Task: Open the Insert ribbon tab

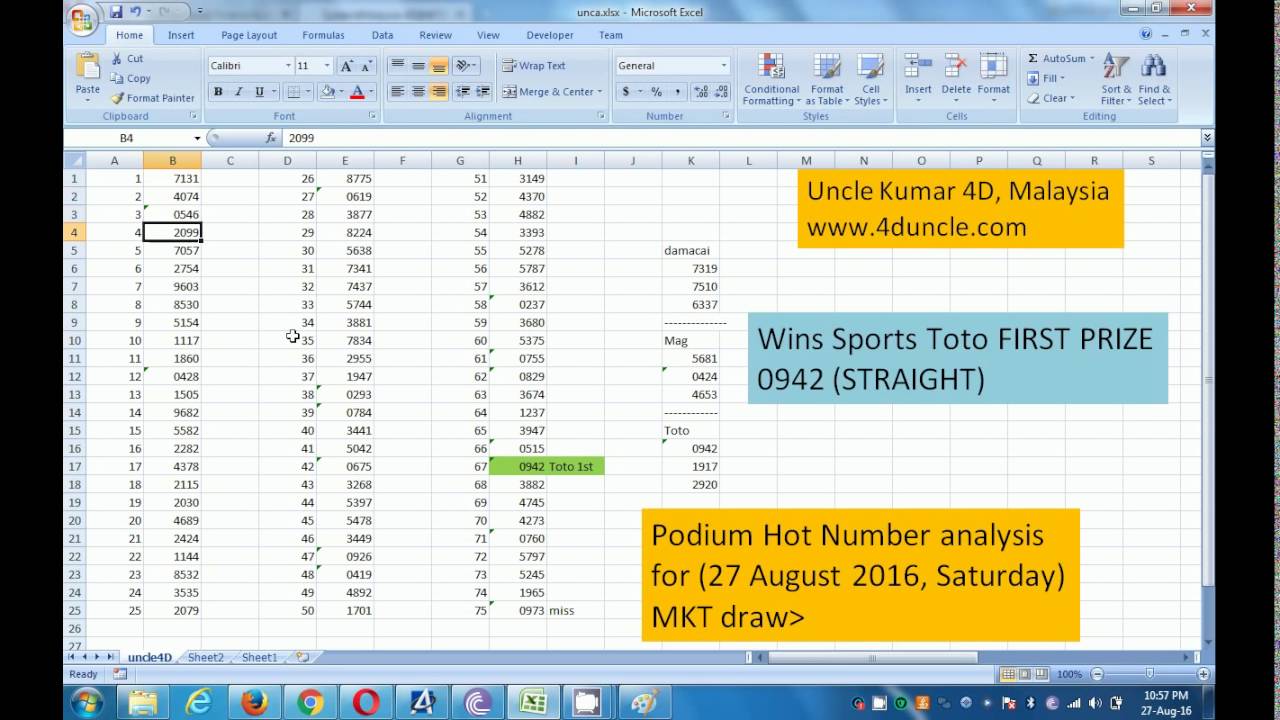Action: pyautogui.click(x=181, y=35)
